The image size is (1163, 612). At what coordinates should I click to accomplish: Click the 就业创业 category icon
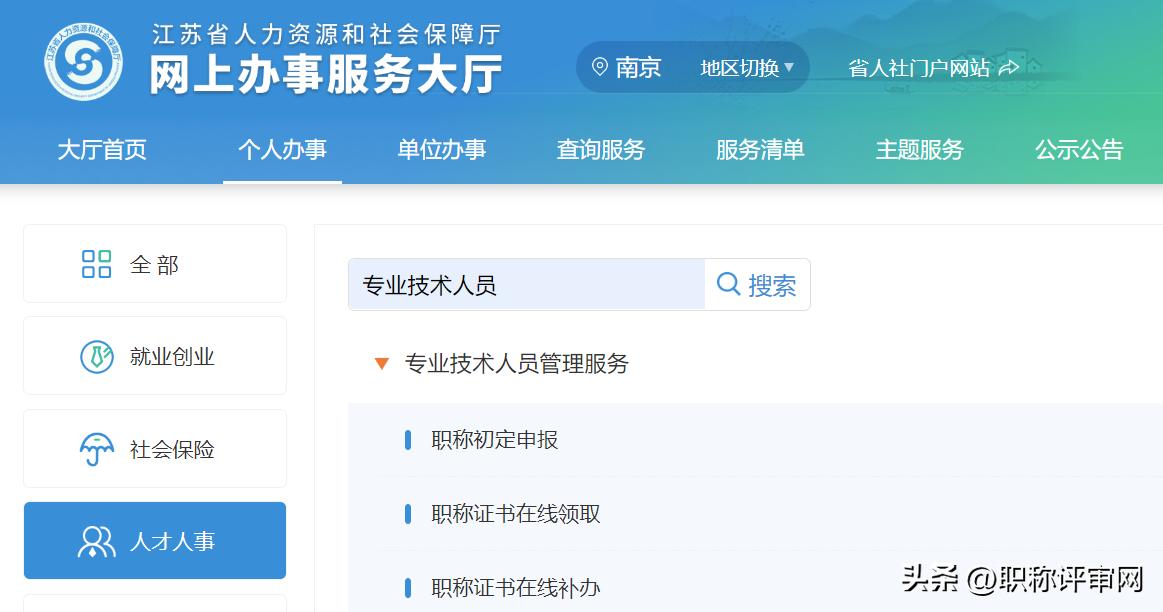coord(96,355)
